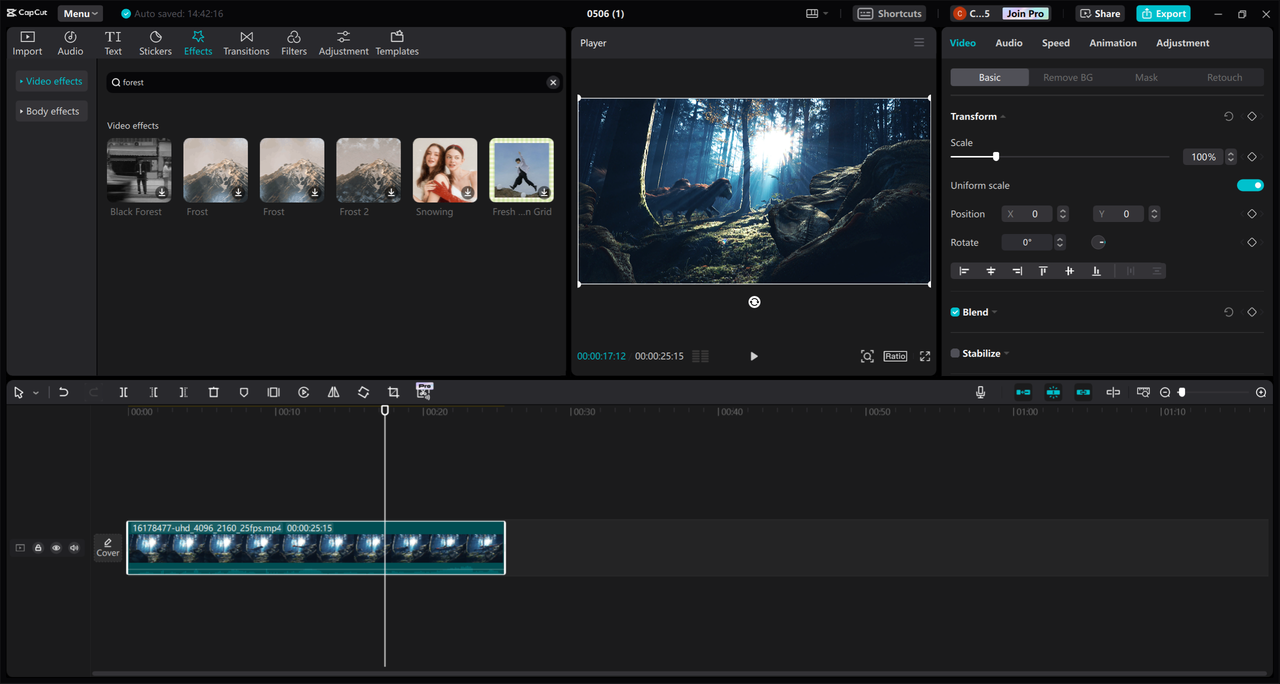This screenshot has height=684, width=1280.
Task: Toggle the Uniform scale switch
Action: pyautogui.click(x=1250, y=185)
